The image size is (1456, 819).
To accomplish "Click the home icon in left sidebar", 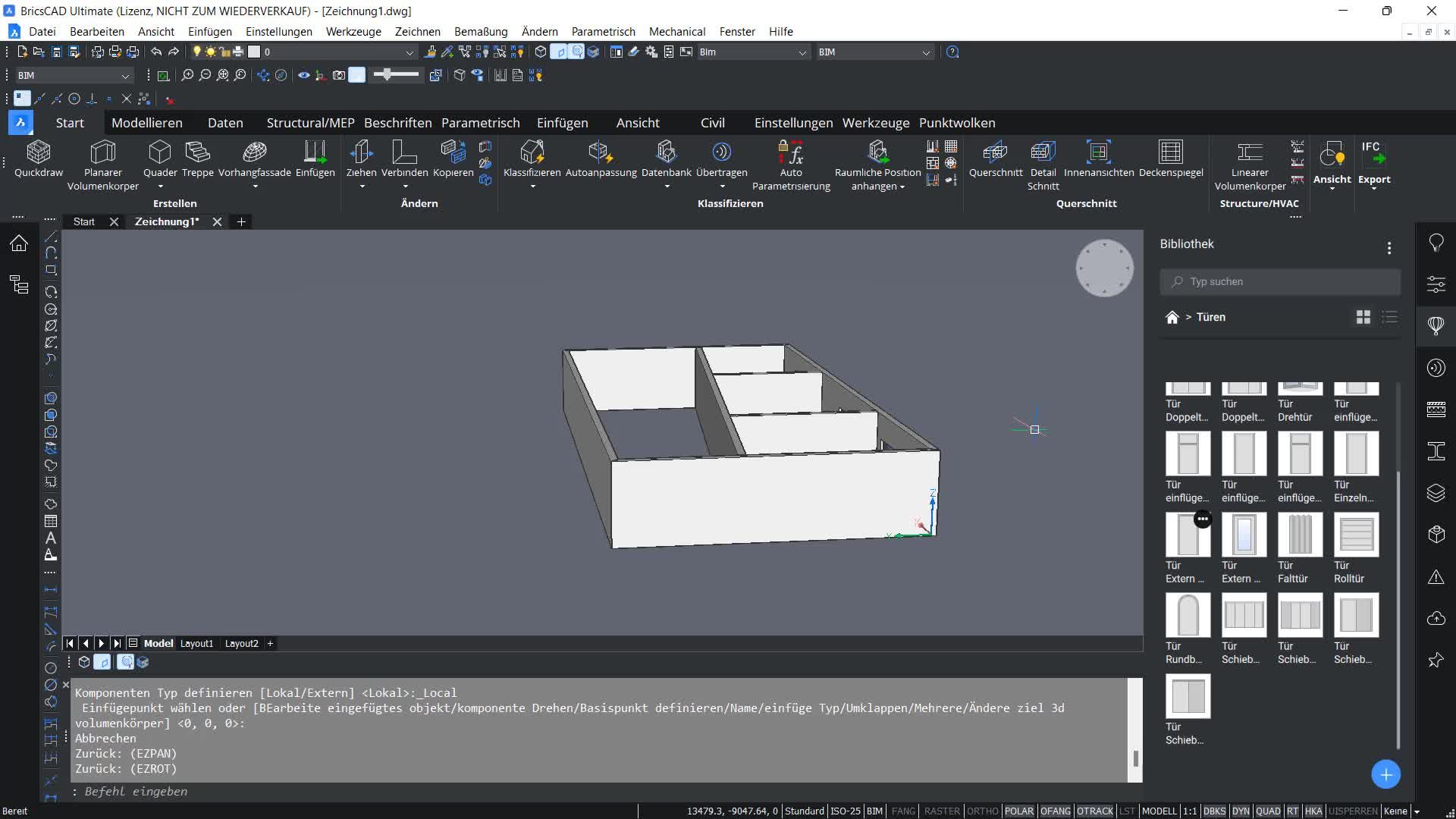I will [x=19, y=243].
